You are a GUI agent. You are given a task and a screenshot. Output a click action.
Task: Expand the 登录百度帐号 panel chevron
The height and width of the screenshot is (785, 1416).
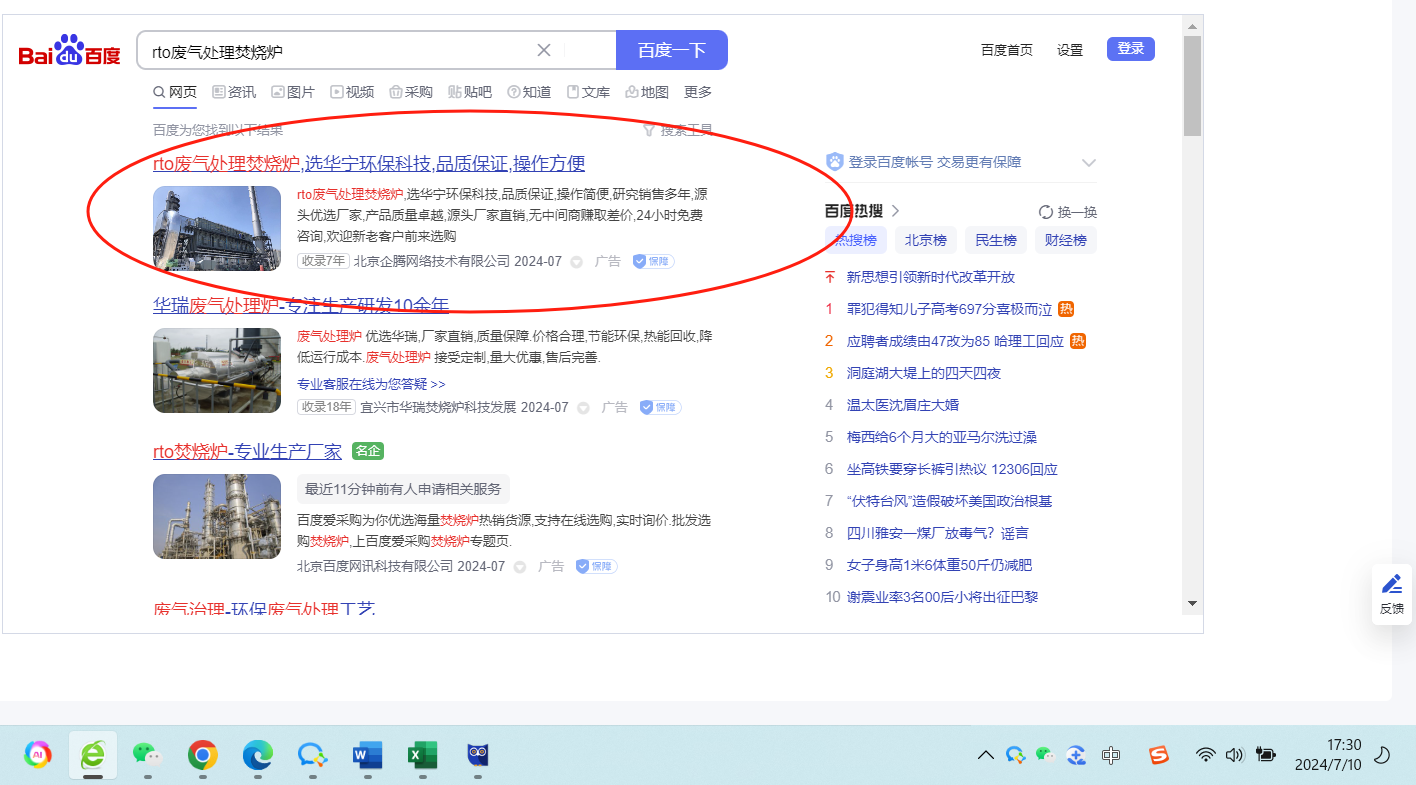(x=1089, y=163)
